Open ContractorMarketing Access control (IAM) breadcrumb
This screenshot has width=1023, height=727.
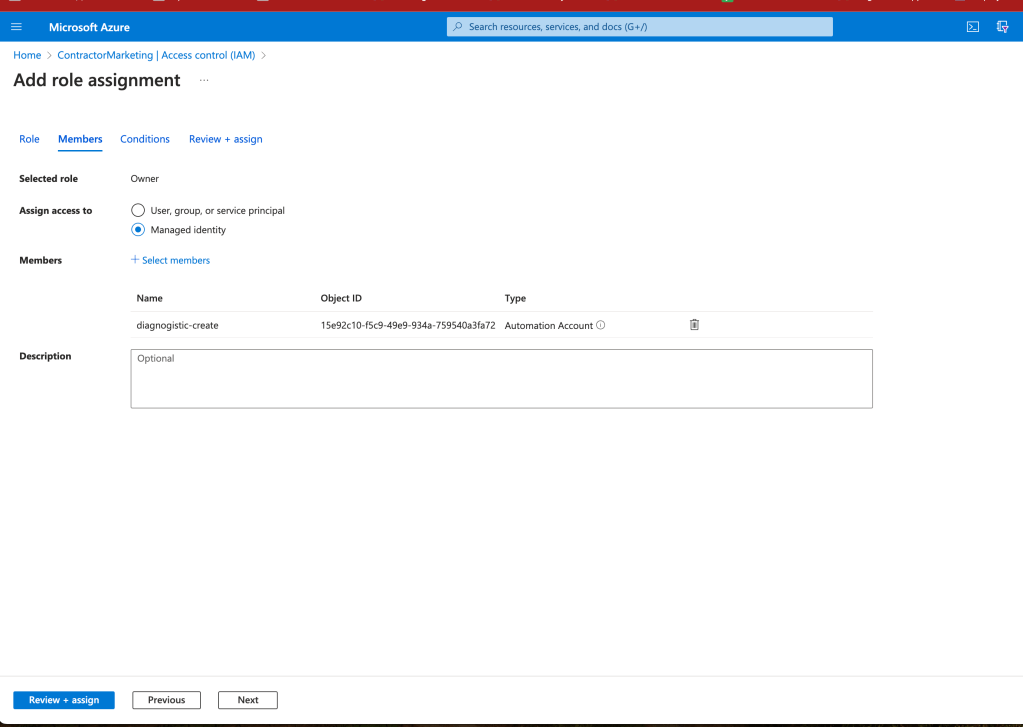tap(156, 55)
